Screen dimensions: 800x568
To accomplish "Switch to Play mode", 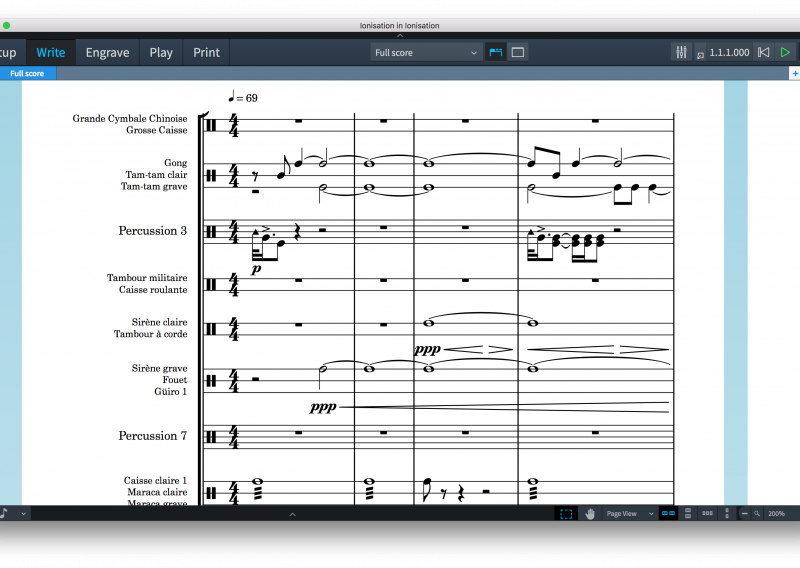I will (161, 53).
